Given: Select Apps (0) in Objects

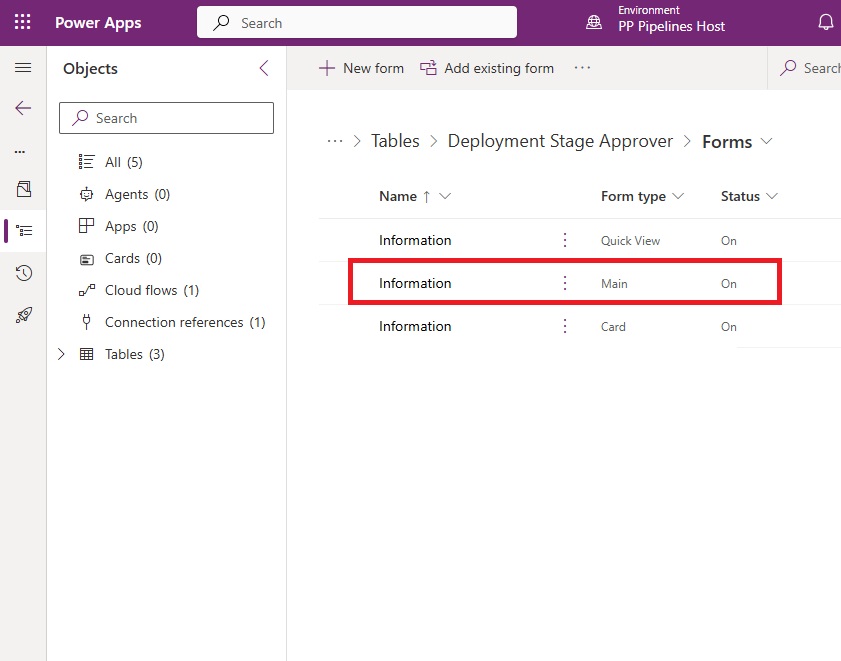Looking at the screenshot, I should 131,226.
